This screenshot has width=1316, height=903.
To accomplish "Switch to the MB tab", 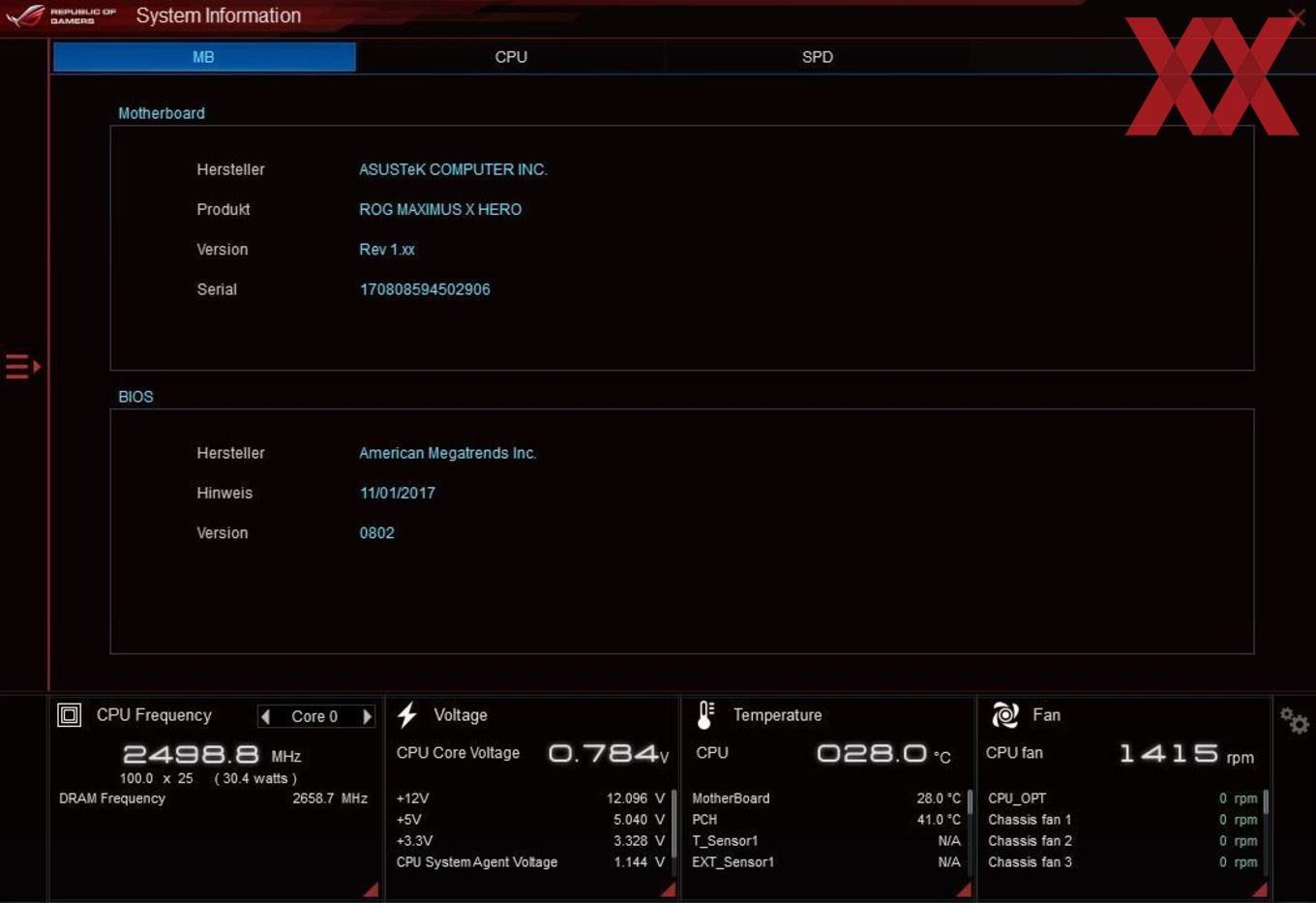I will [x=204, y=57].
